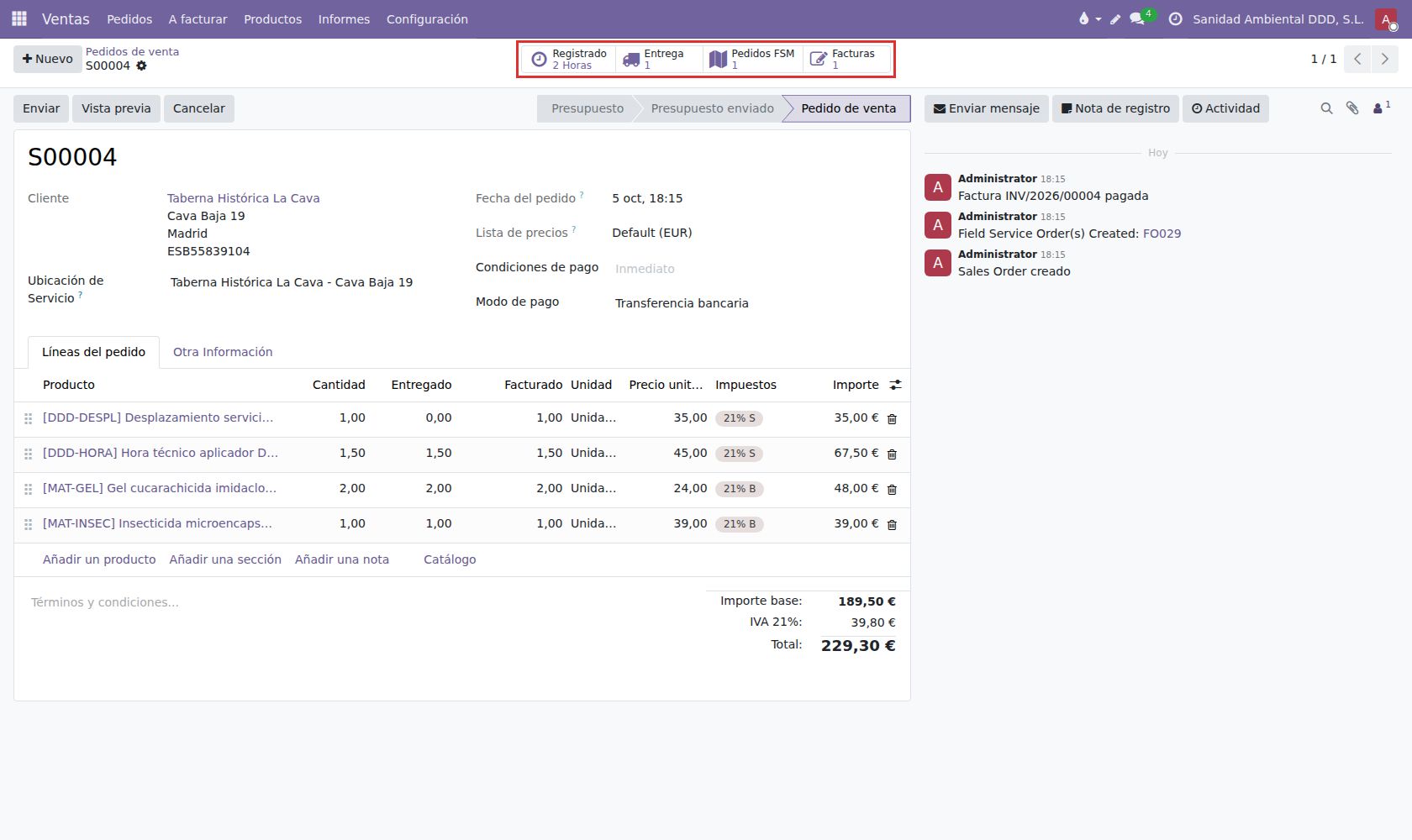Search messages with the magnifier icon
1412x840 pixels.
1326,108
